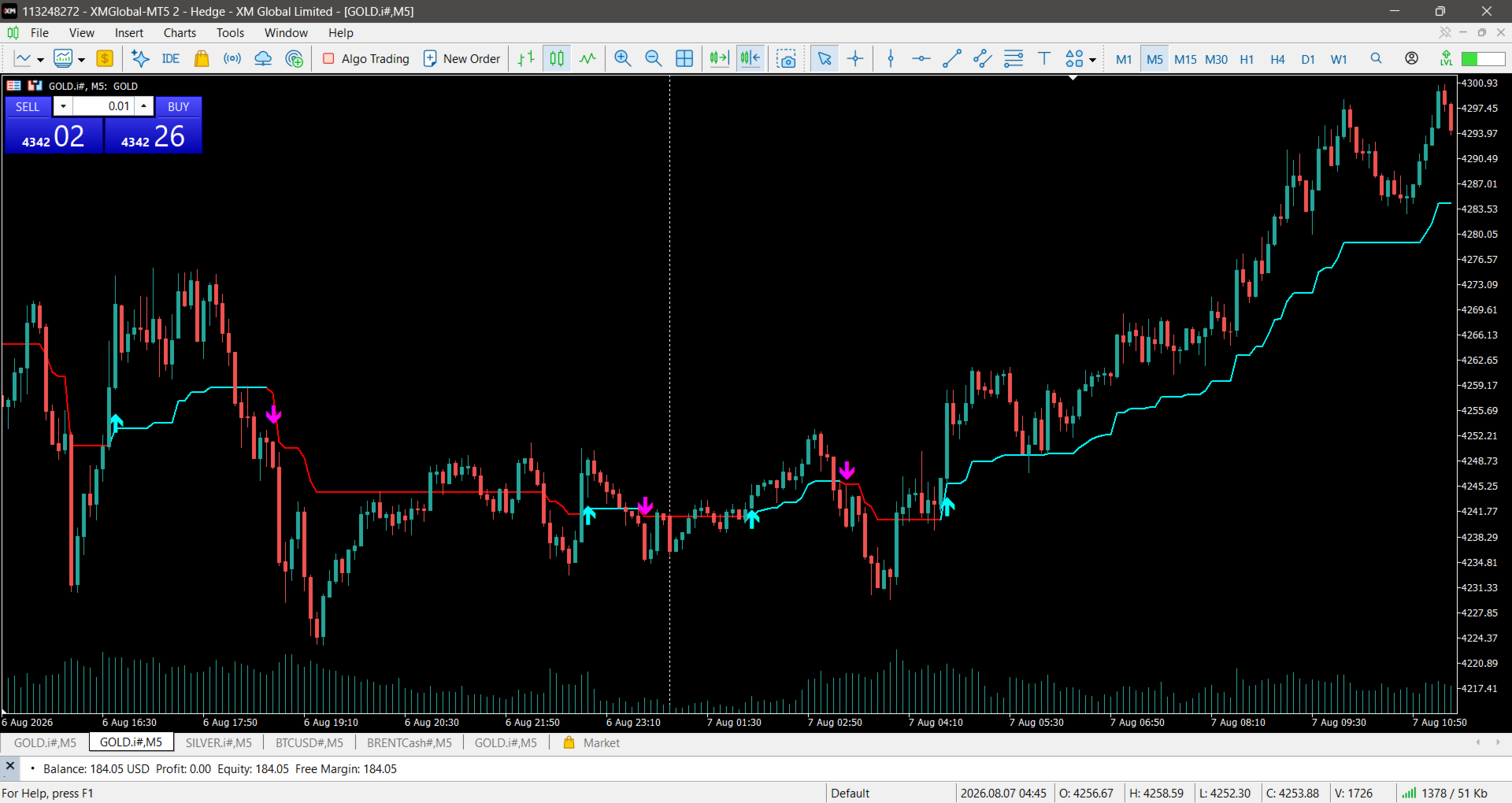
Task: Open the trading signals icon
Action: pos(232,58)
